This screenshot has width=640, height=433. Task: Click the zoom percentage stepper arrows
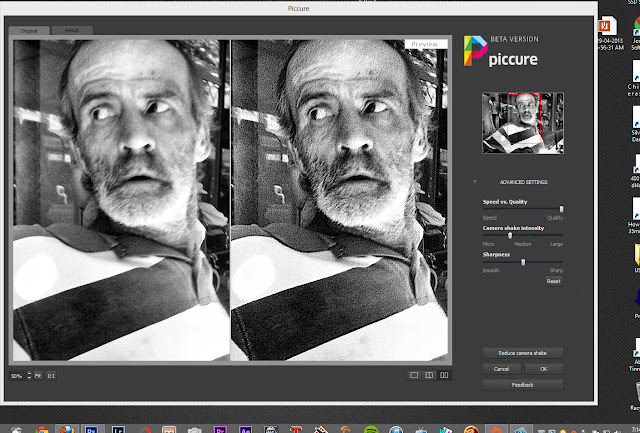[29, 375]
